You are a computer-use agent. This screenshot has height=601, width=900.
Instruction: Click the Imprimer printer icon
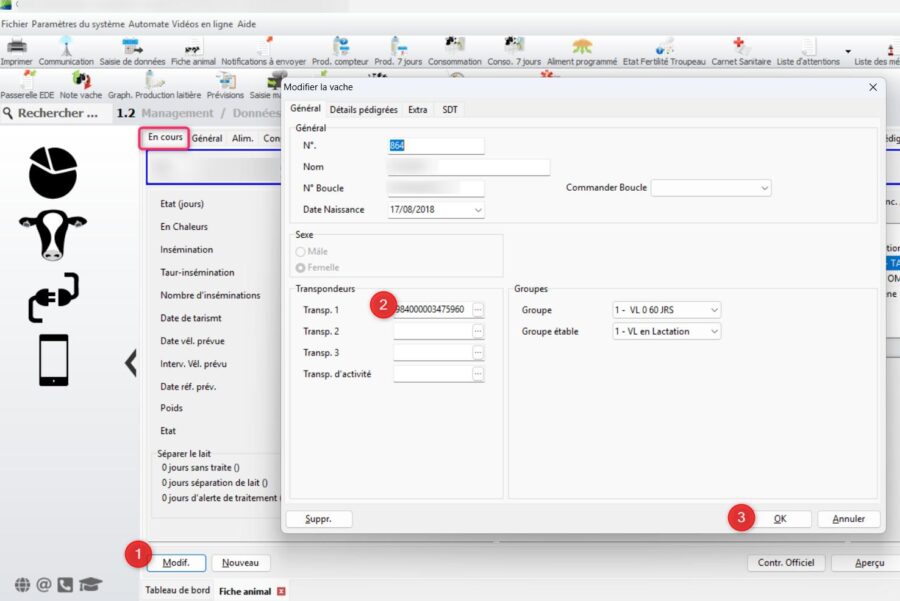[x=16, y=47]
